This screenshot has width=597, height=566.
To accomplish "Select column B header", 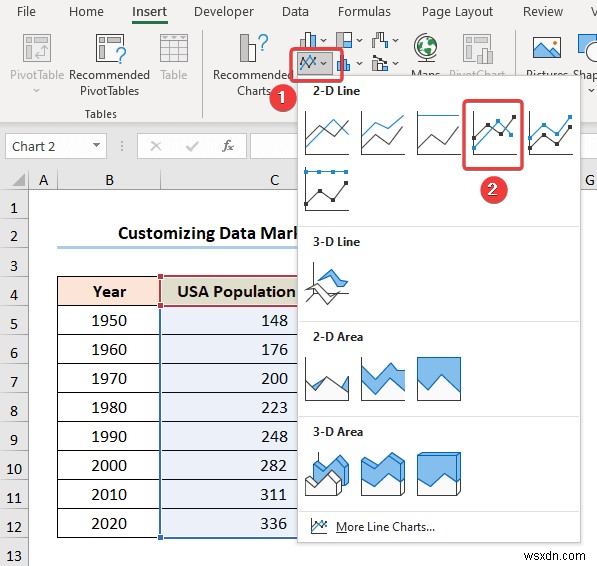I will [109, 180].
